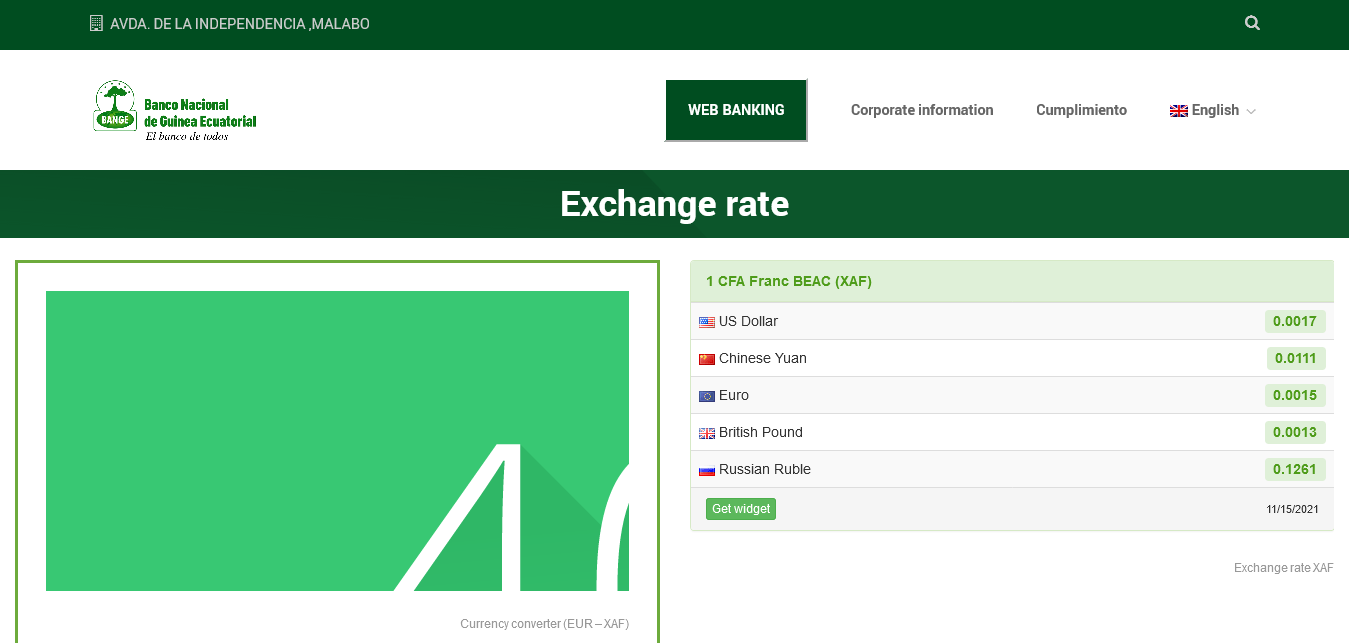Click the US flag icon
The image size is (1366, 643).
707,322
